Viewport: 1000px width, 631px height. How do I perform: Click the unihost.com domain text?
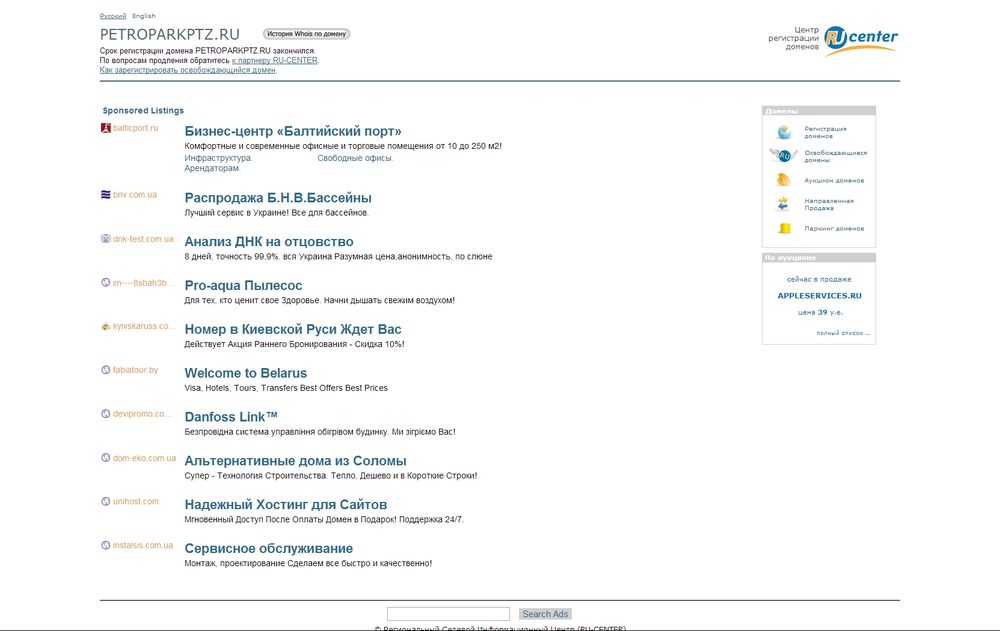click(136, 501)
